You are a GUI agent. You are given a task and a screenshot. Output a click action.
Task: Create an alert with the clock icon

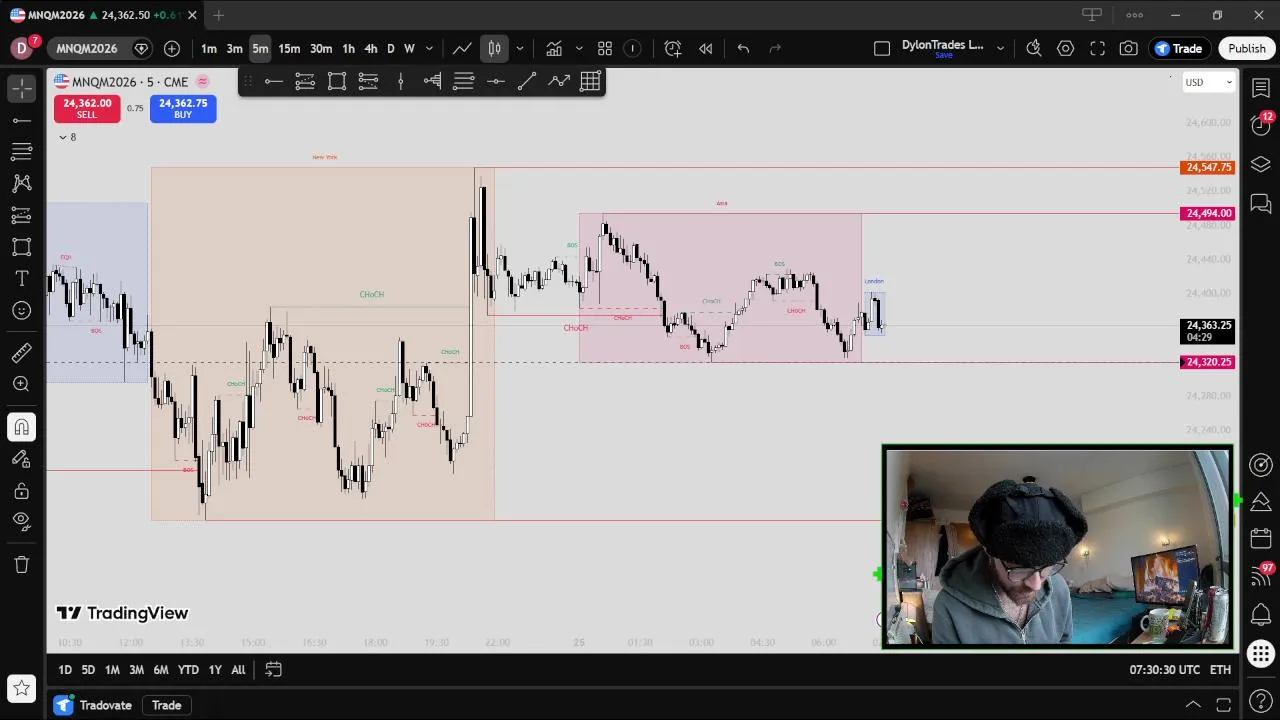(x=673, y=48)
